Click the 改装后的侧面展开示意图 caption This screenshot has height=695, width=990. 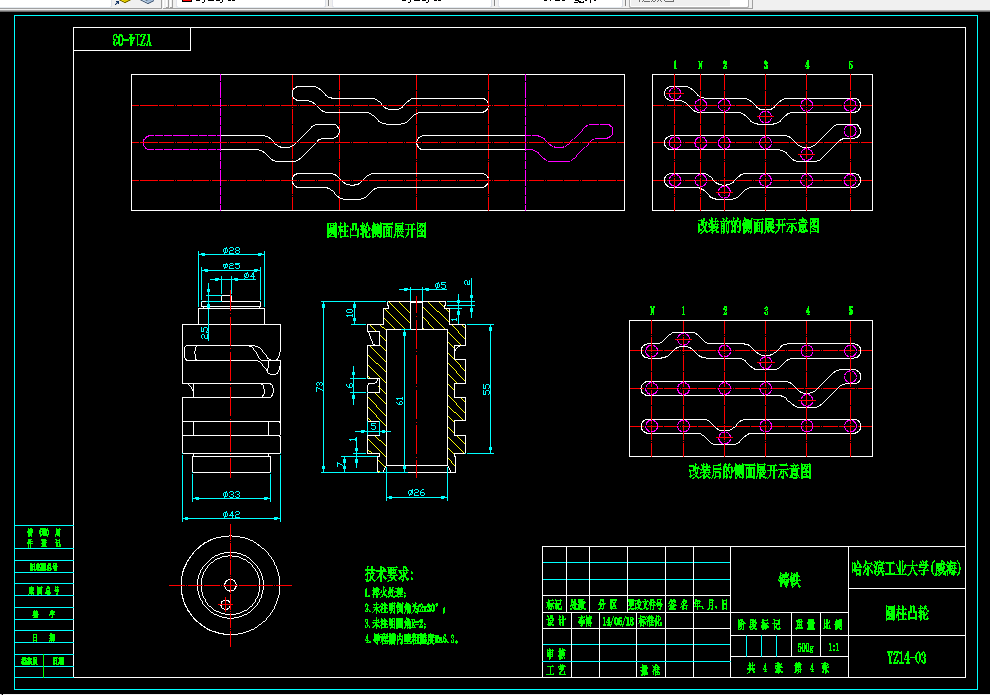point(749,472)
